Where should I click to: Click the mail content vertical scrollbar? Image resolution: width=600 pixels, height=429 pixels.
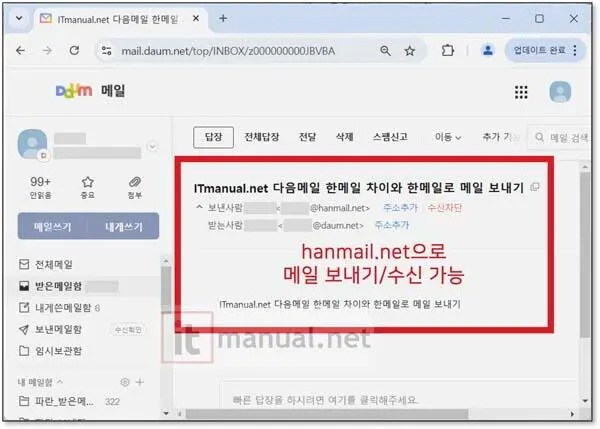click(584, 255)
